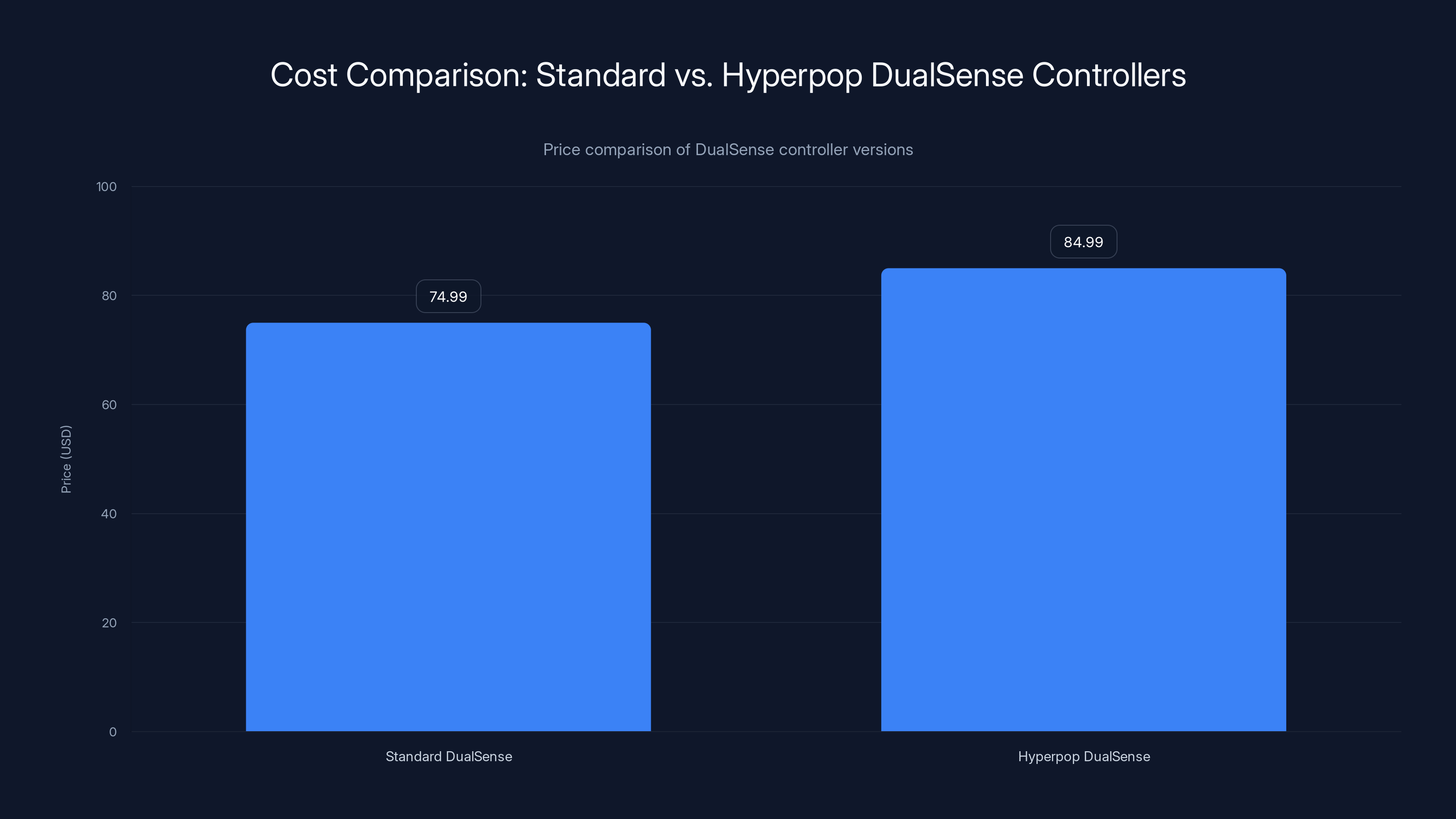This screenshot has width=1456, height=819.
Task: Select the Hyperpop DualSense axis label
Action: tap(1083, 756)
